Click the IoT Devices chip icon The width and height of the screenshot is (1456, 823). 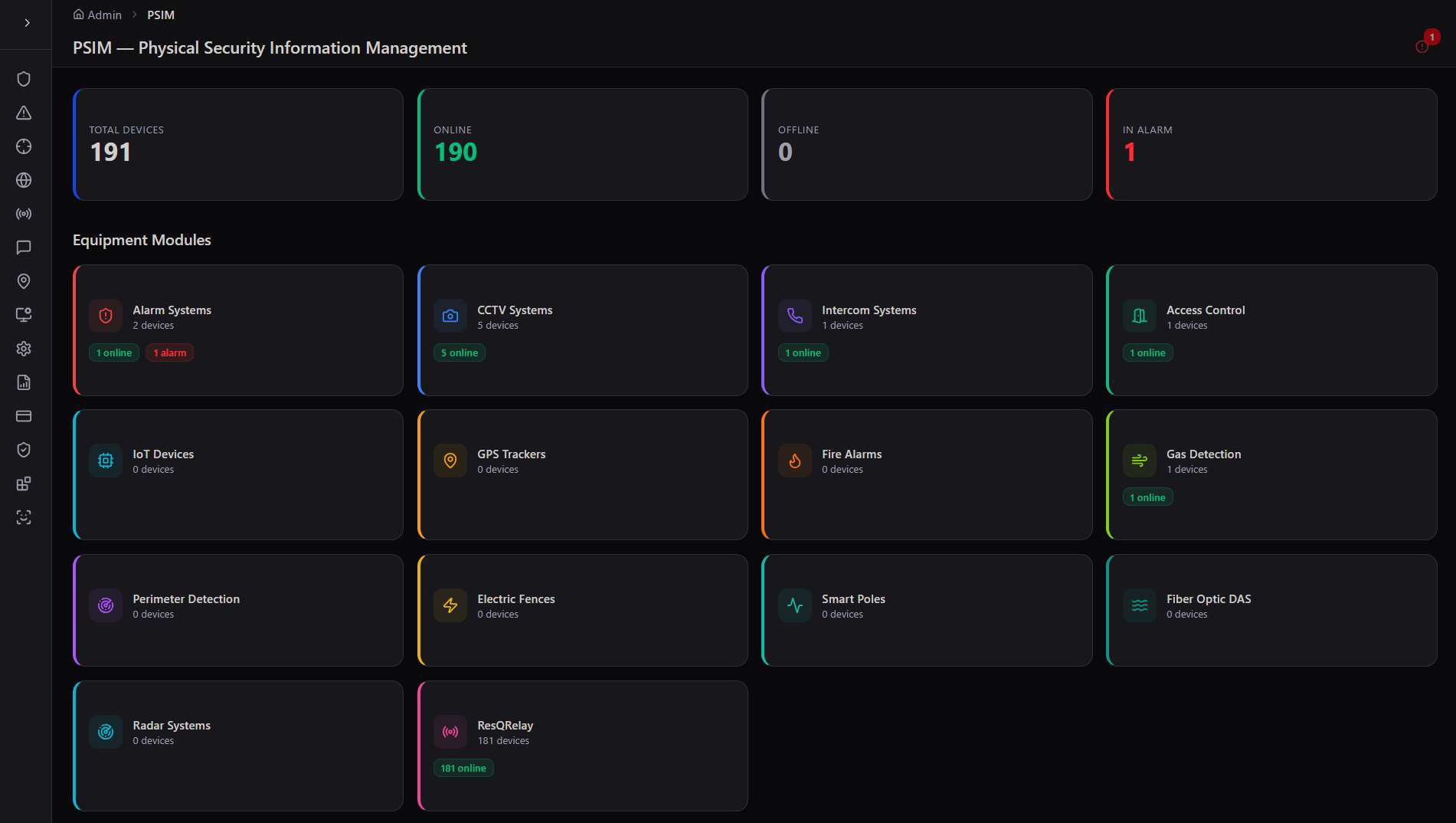(106, 461)
